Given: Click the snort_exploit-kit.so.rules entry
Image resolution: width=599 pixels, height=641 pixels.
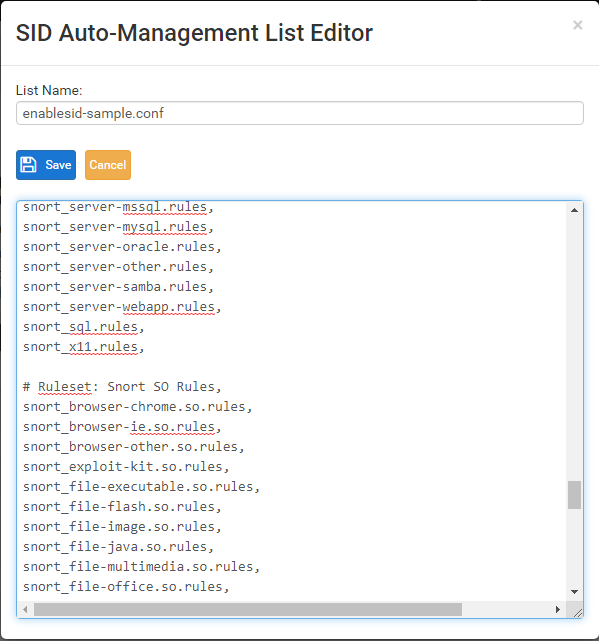Looking at the screenshot, I should coord(126,467).
